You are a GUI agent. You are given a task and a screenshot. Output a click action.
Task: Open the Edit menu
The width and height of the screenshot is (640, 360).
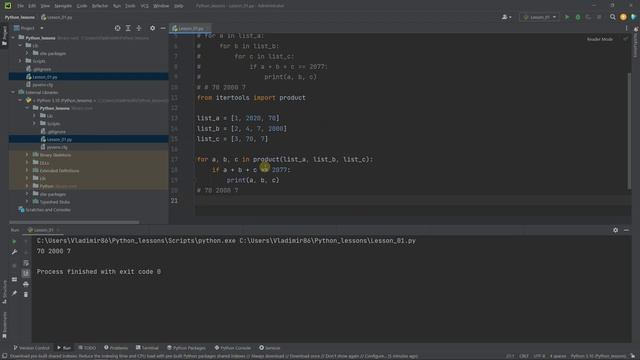coord(32,6)
